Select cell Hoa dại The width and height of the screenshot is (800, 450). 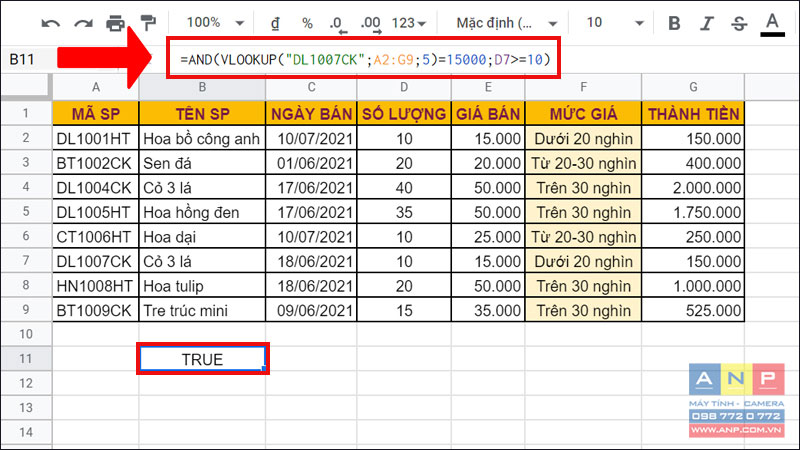point(203,236)
